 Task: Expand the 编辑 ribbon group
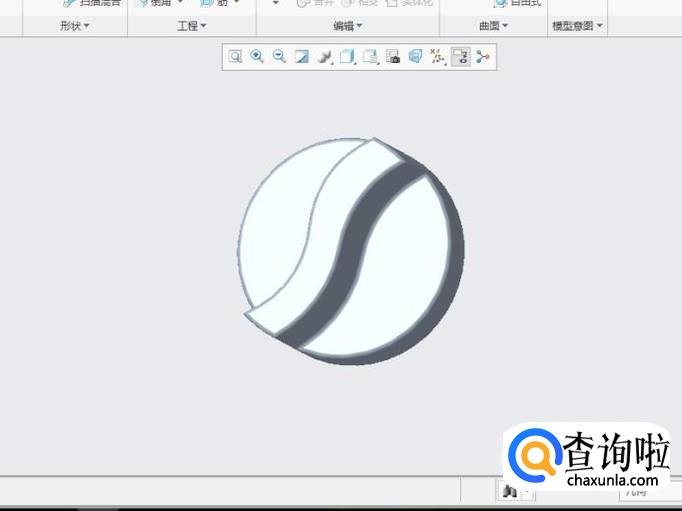point(348,26)
